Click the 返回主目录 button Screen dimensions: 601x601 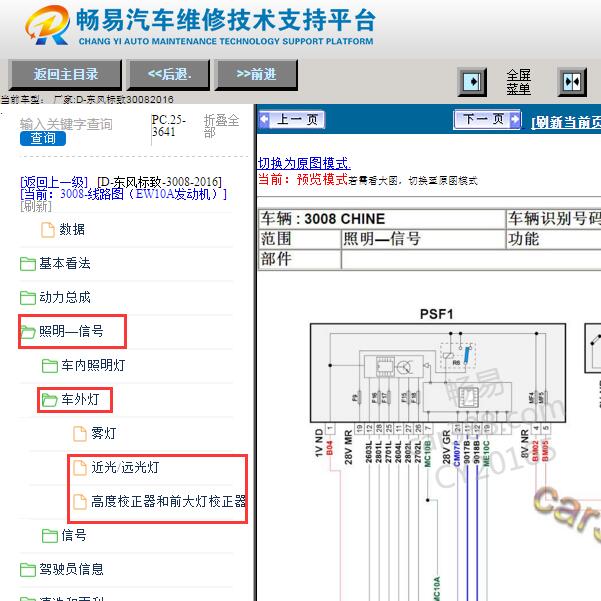65,74
